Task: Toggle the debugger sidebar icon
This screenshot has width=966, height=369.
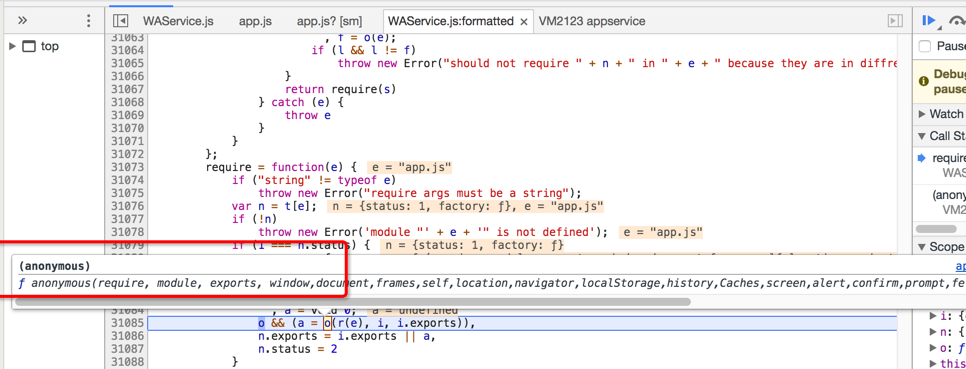Action: click(895, 21)
